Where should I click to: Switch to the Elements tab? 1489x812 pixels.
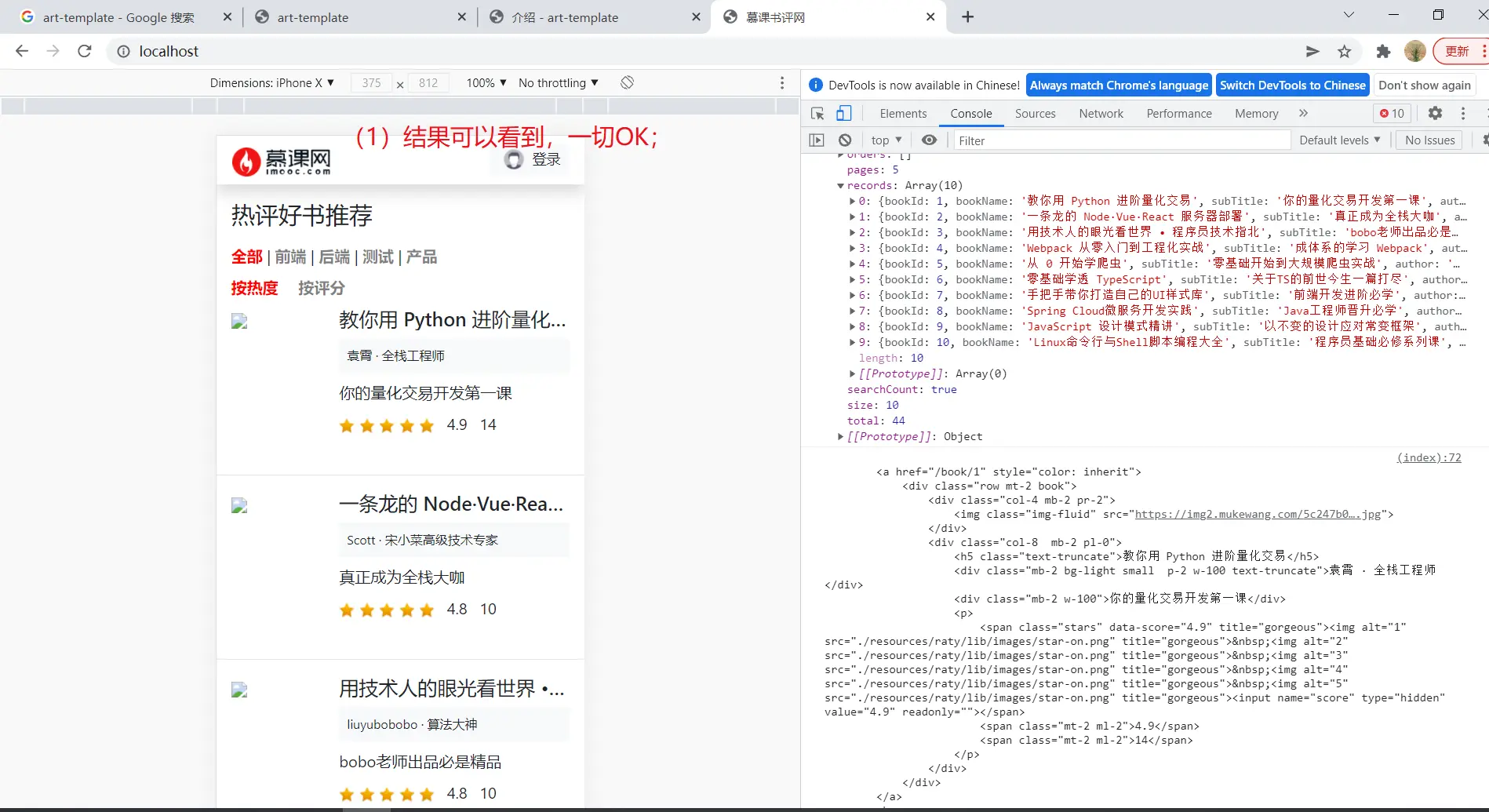(903, 114)
